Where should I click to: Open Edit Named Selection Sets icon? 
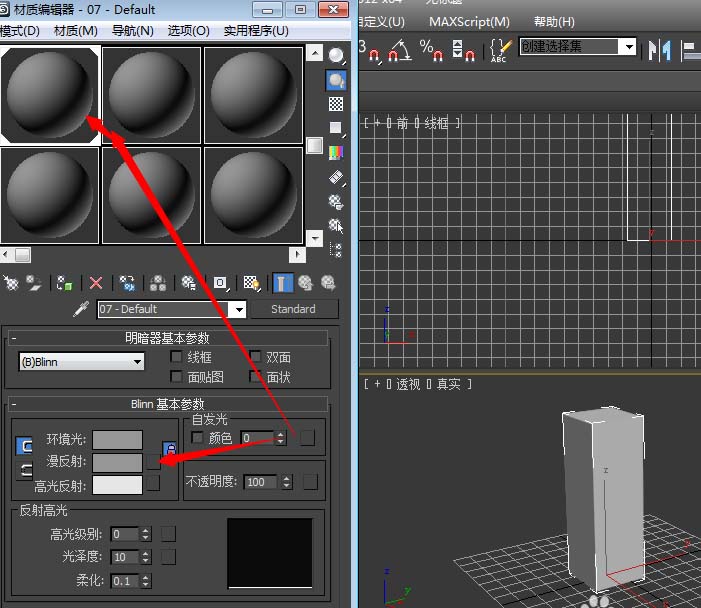pyautogui.click(x=500, y=50)
